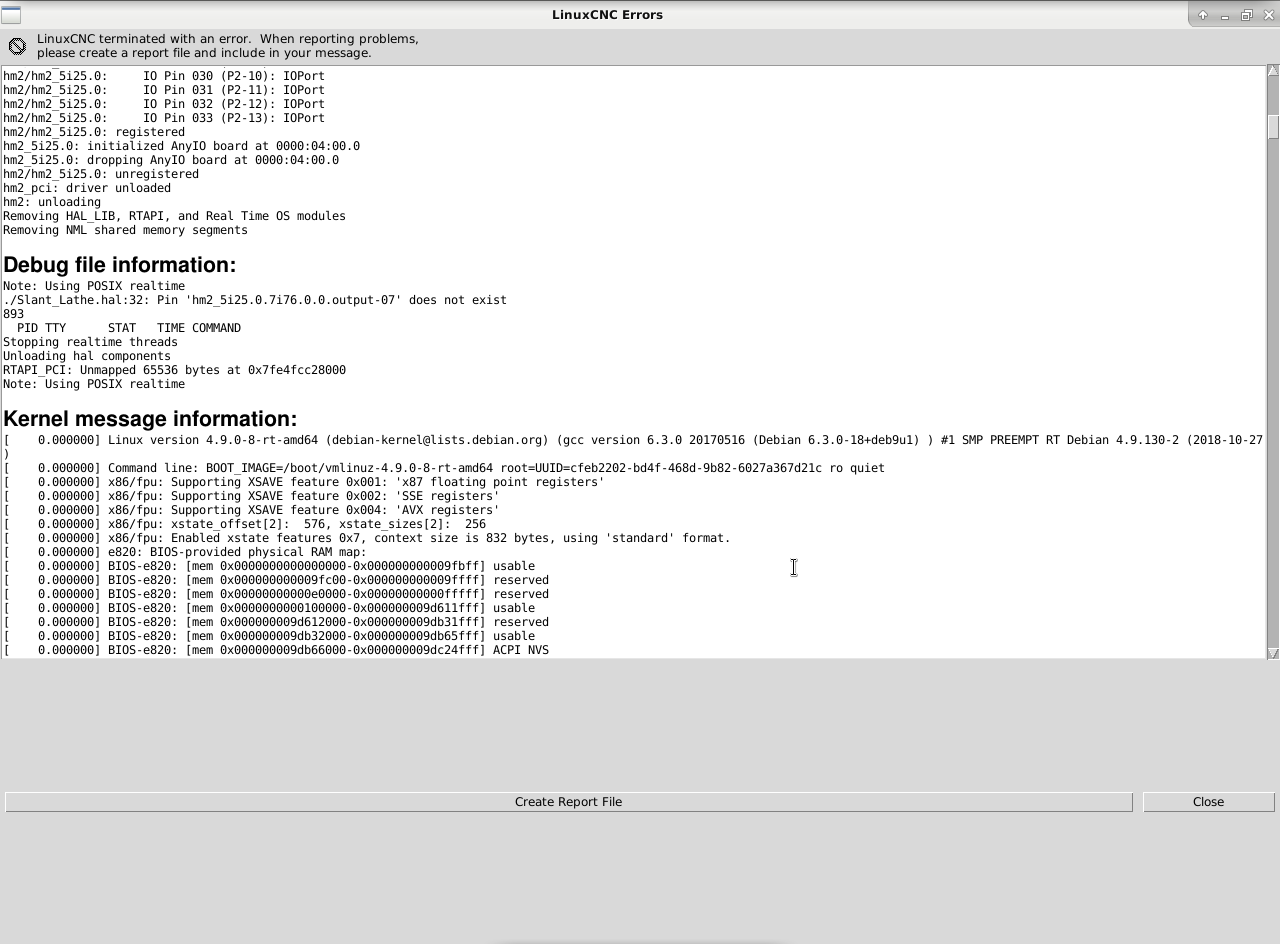1280x944 pixels.
Task: Click 'IO Pin 030 (P2-10): IOPort' line
Action: (x=164, y=76)
